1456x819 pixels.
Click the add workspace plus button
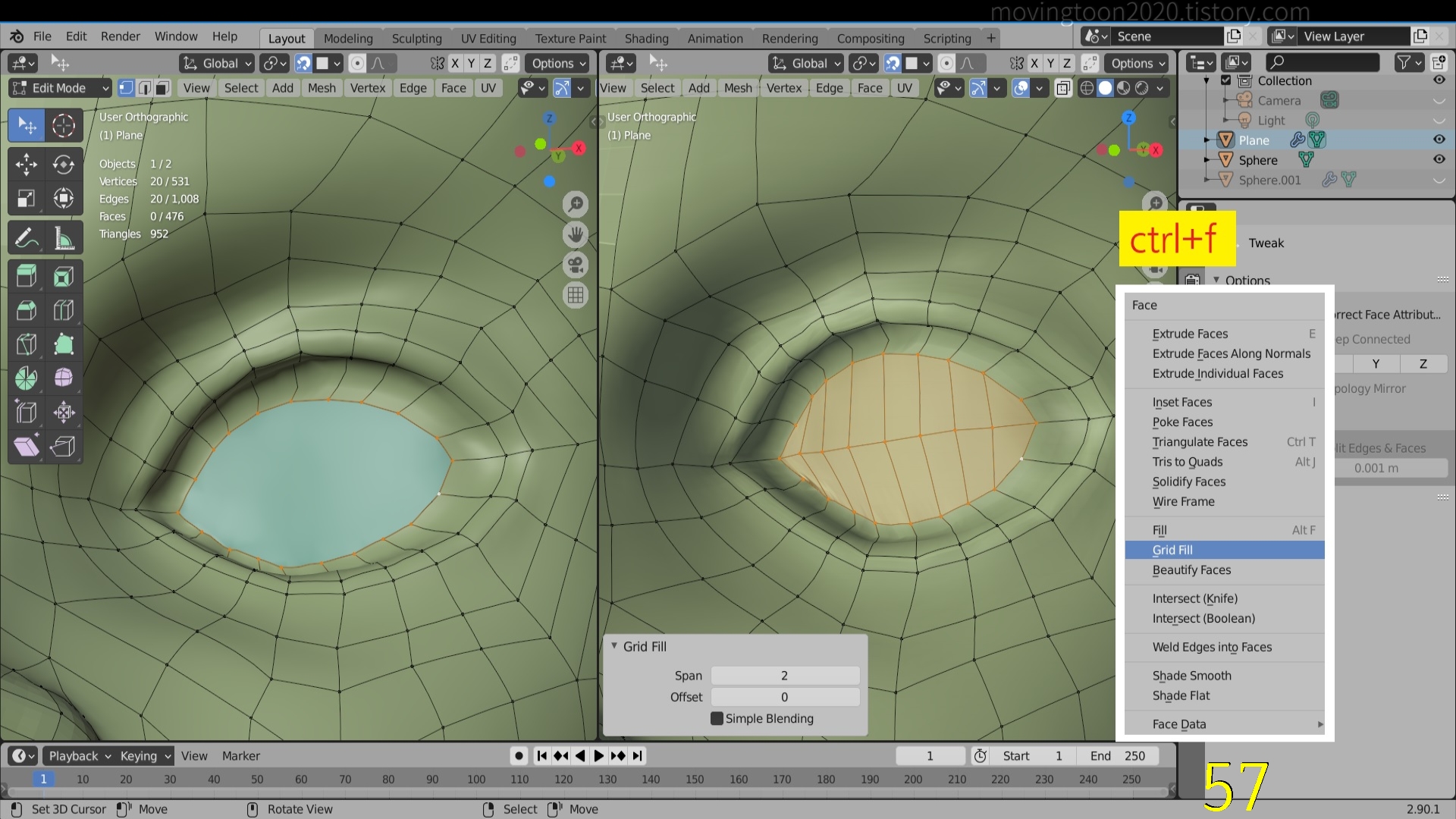990,38
